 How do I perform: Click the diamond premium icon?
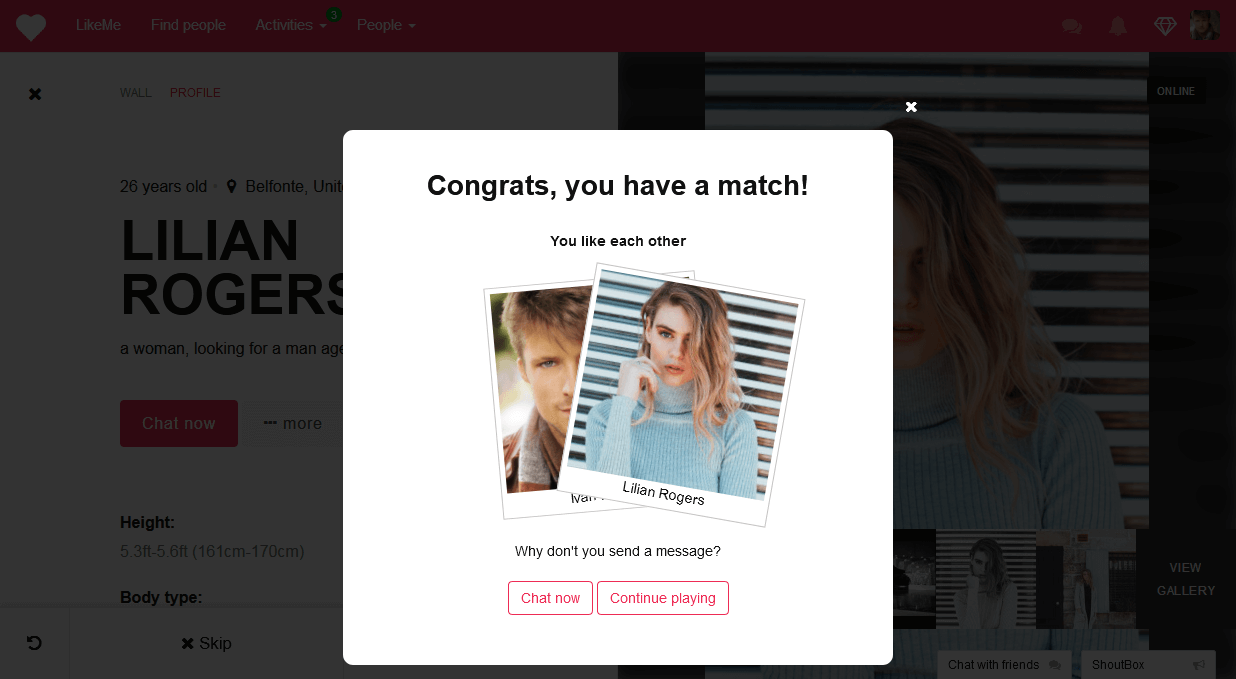point(1165,26)
